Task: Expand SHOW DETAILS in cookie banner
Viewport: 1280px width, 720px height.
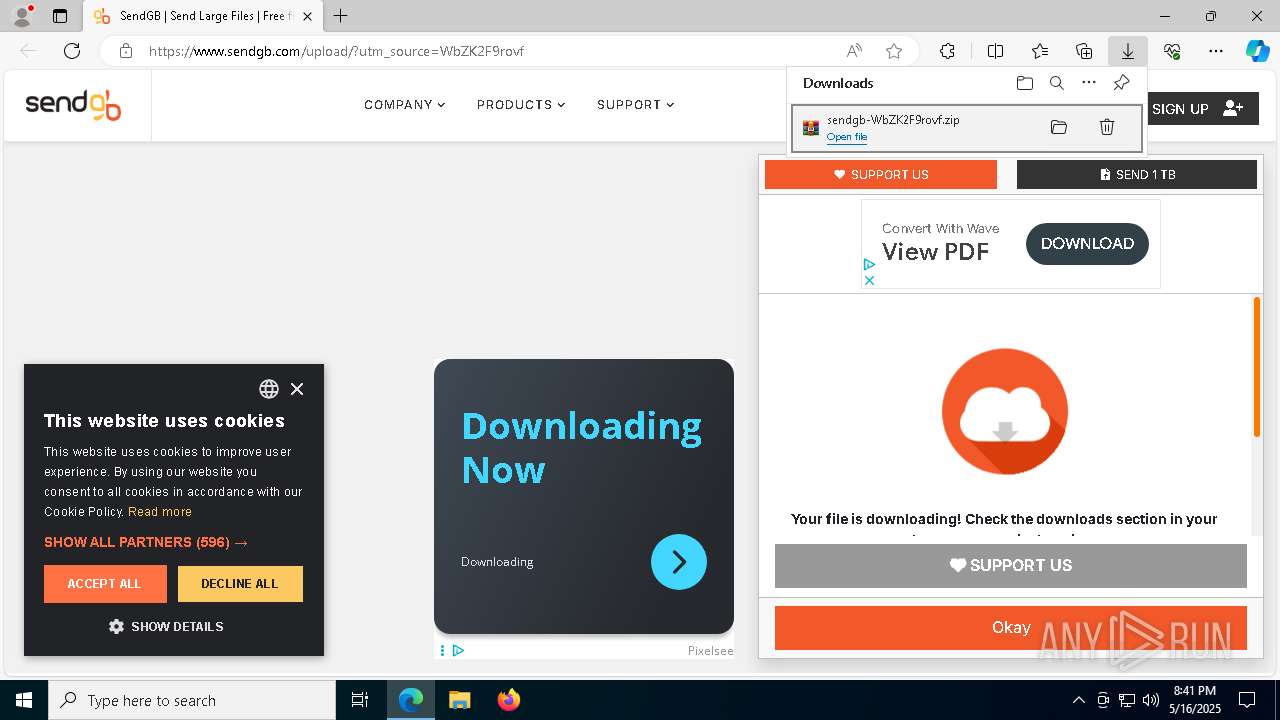Action: tap(166, 627)
